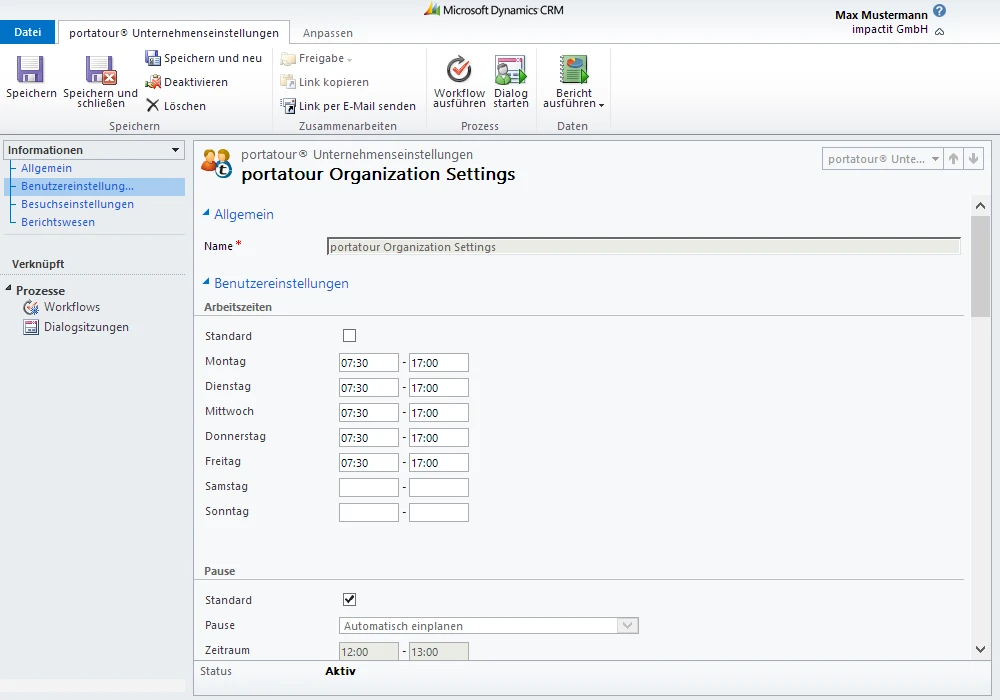Jump to Besuchseinstellungen section
This screenshot has width=1000, height=700.
coord(77,204)
